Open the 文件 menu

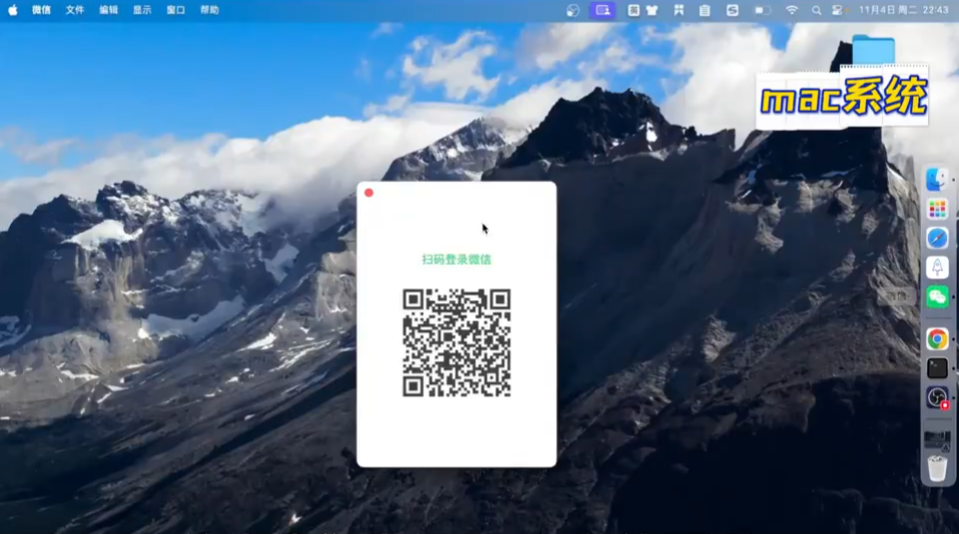click(75, 10)
